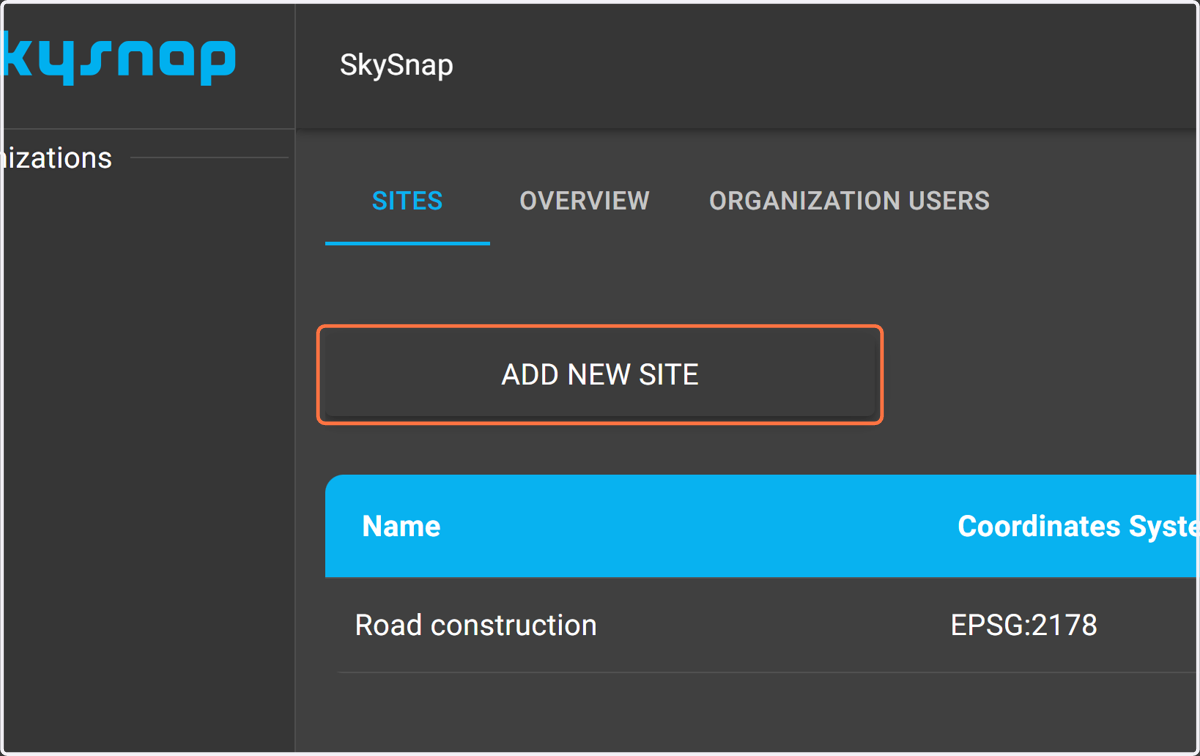Click the Coordinates System column header

pos(1077,526)
